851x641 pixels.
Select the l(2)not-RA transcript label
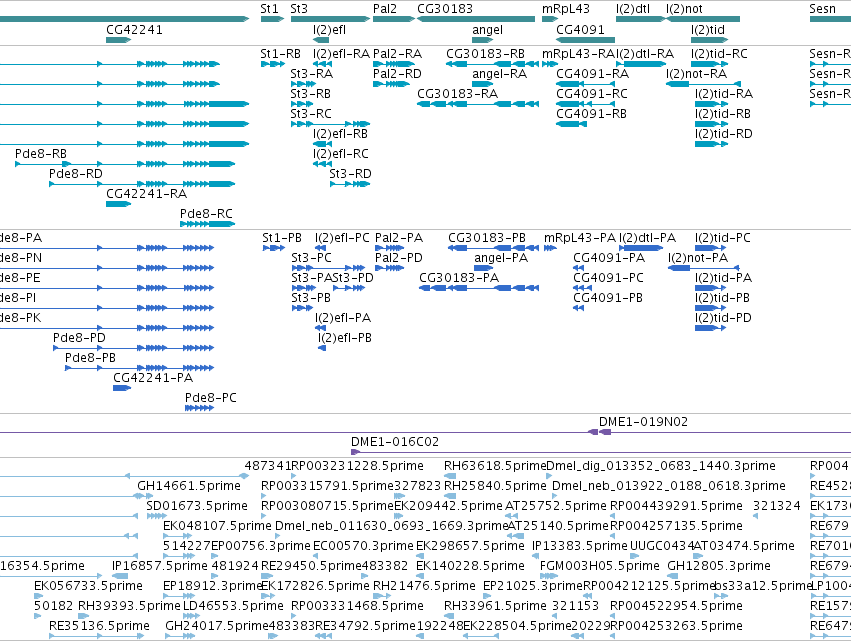click(x=696, y=74)
